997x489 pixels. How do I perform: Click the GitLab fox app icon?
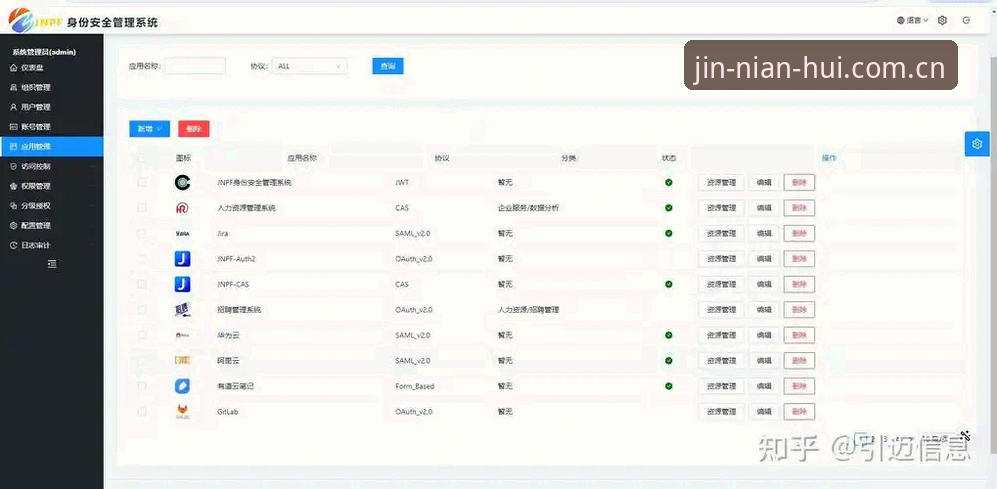coord(182,412)
